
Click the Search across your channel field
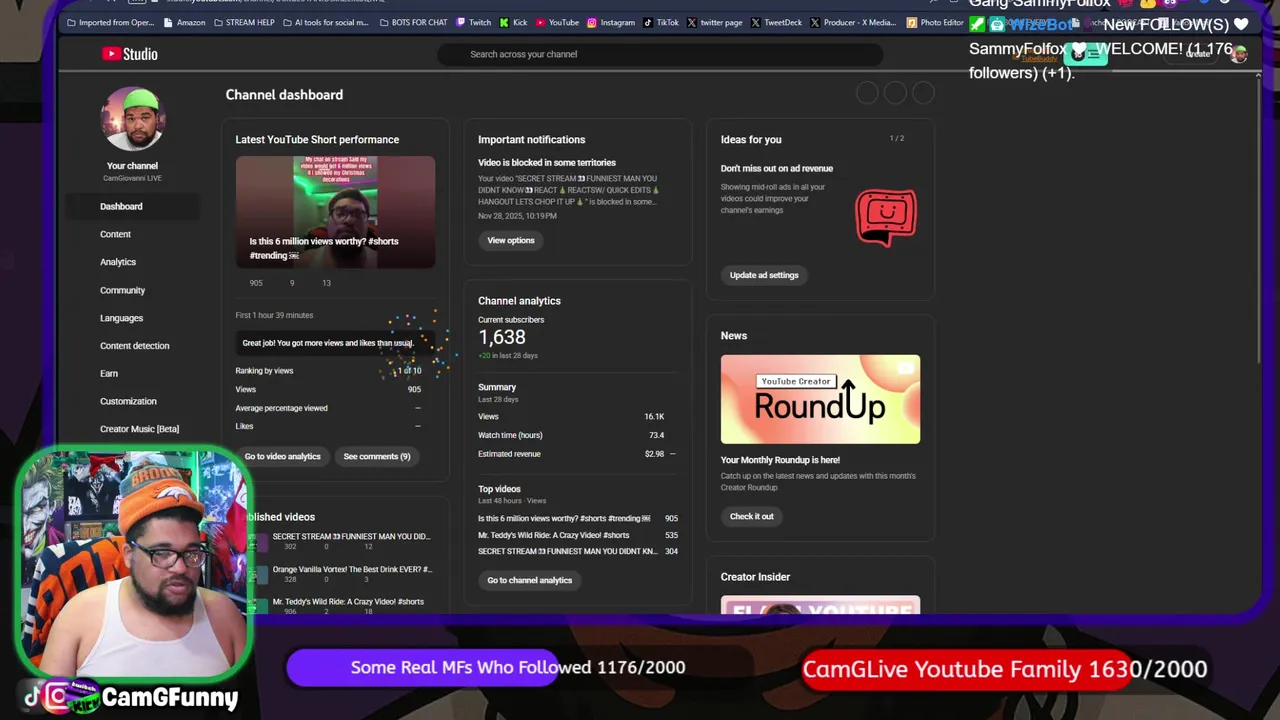point(660,54)
